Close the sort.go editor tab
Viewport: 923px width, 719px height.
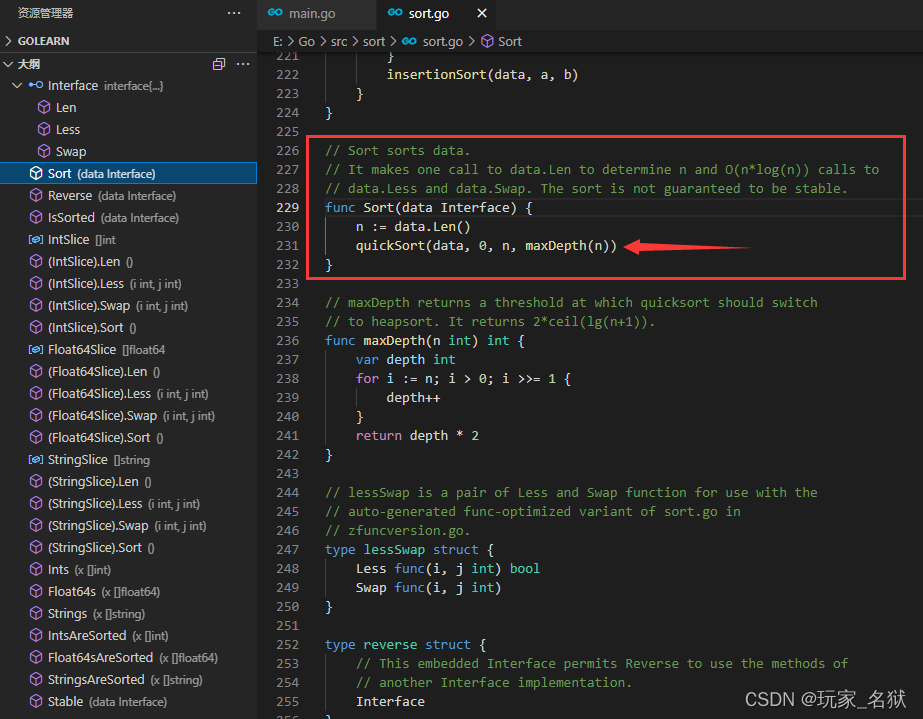coord(482,13)
